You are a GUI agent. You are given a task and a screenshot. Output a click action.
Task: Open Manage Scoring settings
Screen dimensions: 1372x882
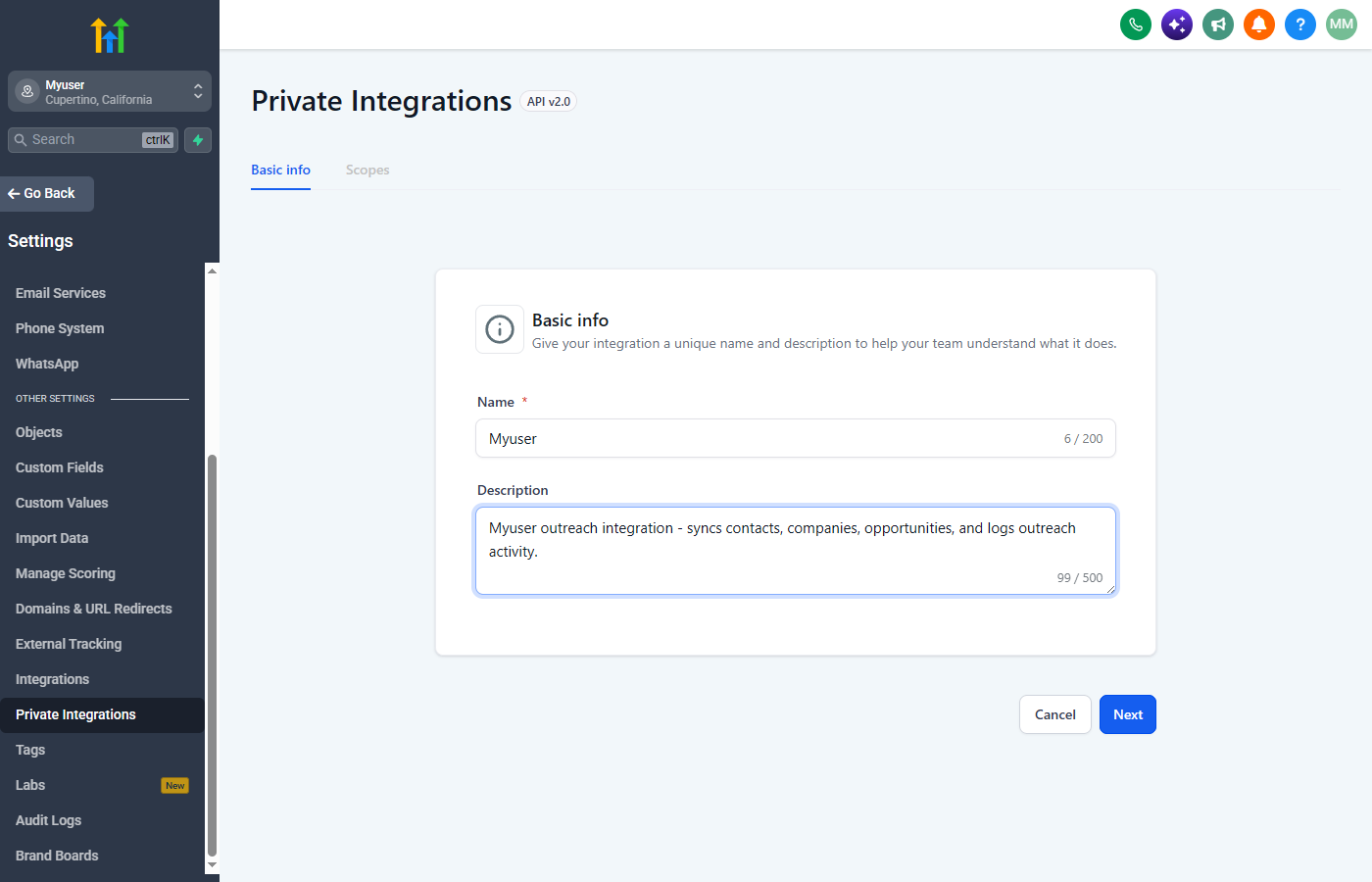[66, 573]
